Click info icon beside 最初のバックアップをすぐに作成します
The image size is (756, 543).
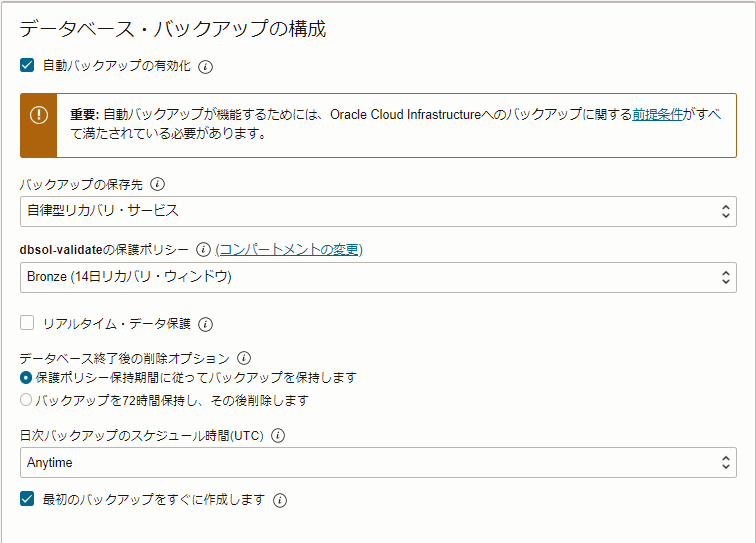[280, 500]
